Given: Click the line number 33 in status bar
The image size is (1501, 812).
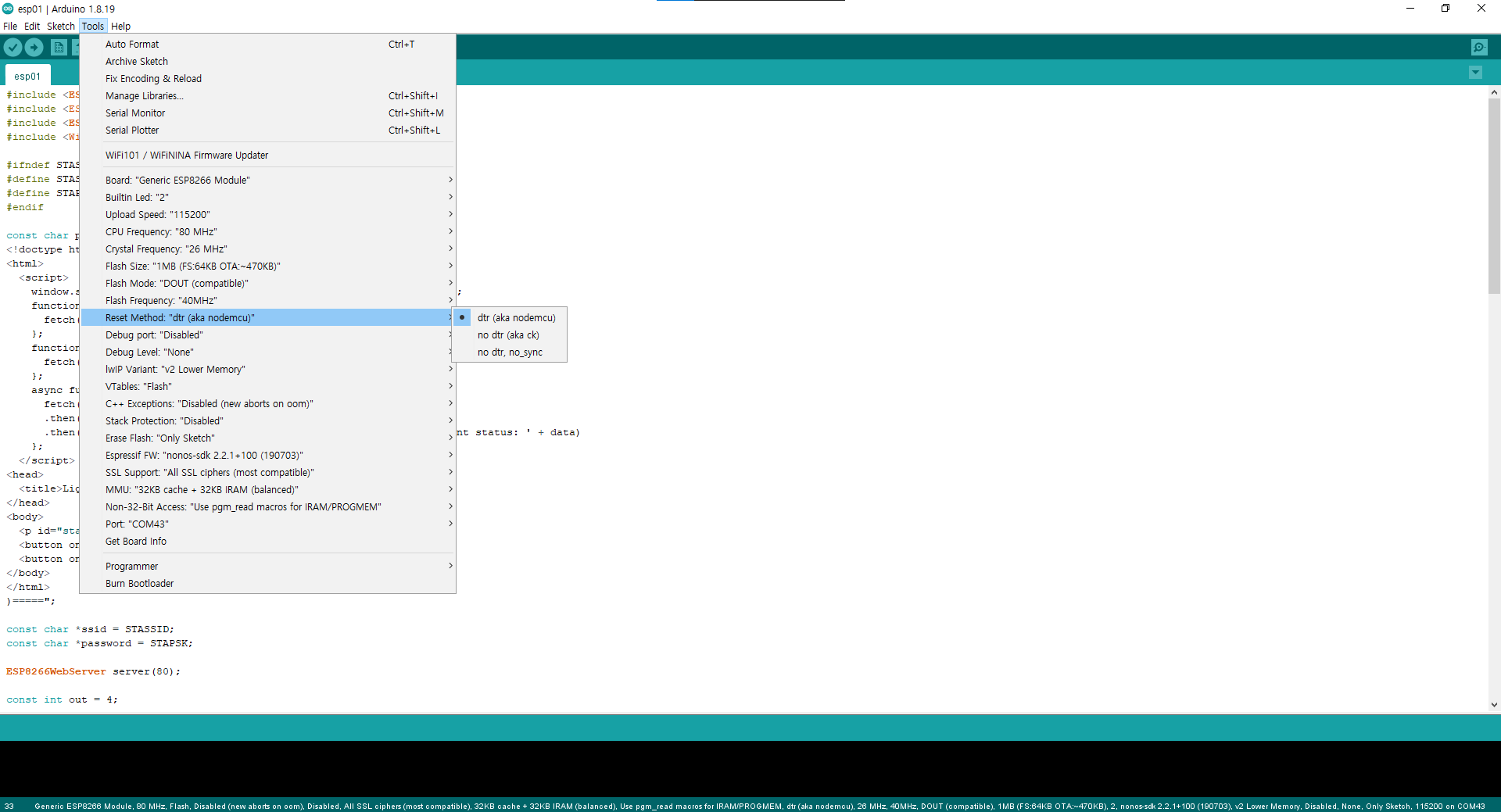Looking at the screenshot, I should pyautogui.click(x=9, y=806).
